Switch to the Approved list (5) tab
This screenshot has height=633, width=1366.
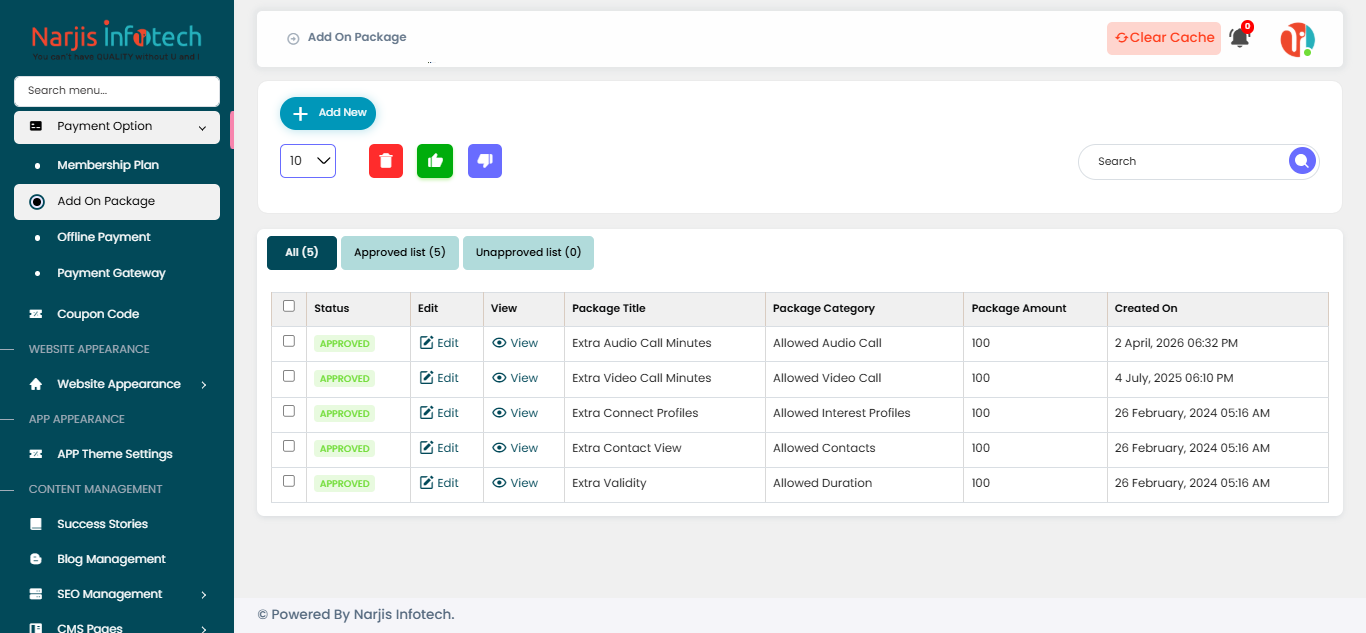coord(400,253)
